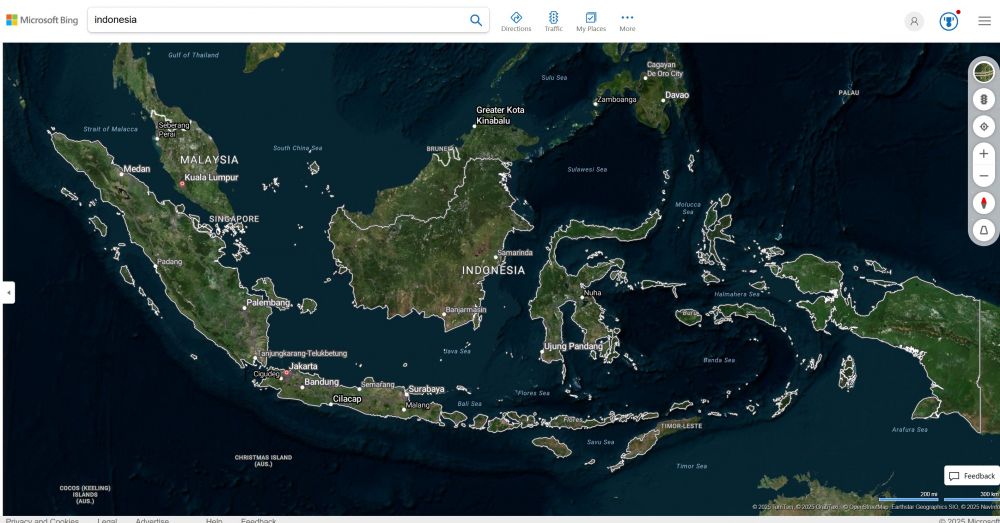Click the Bandung city label

[321, 382]
